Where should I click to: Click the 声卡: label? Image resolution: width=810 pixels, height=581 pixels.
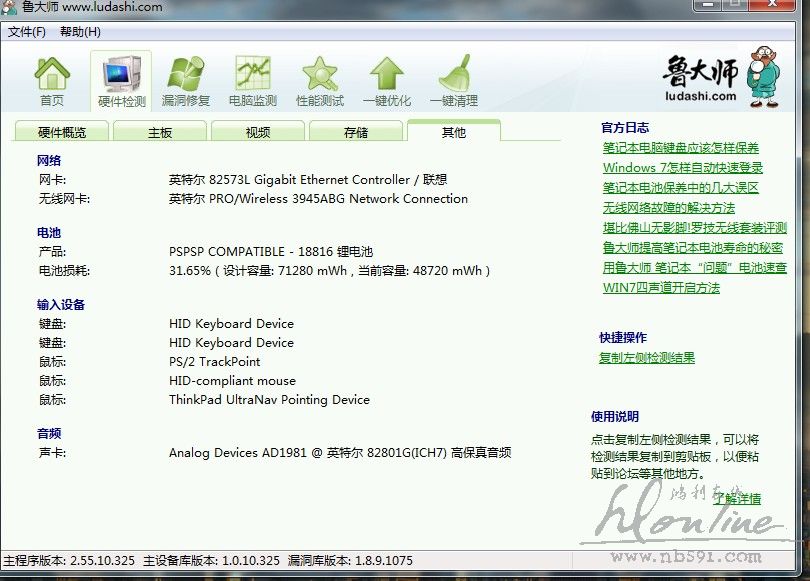coord(52,453)
